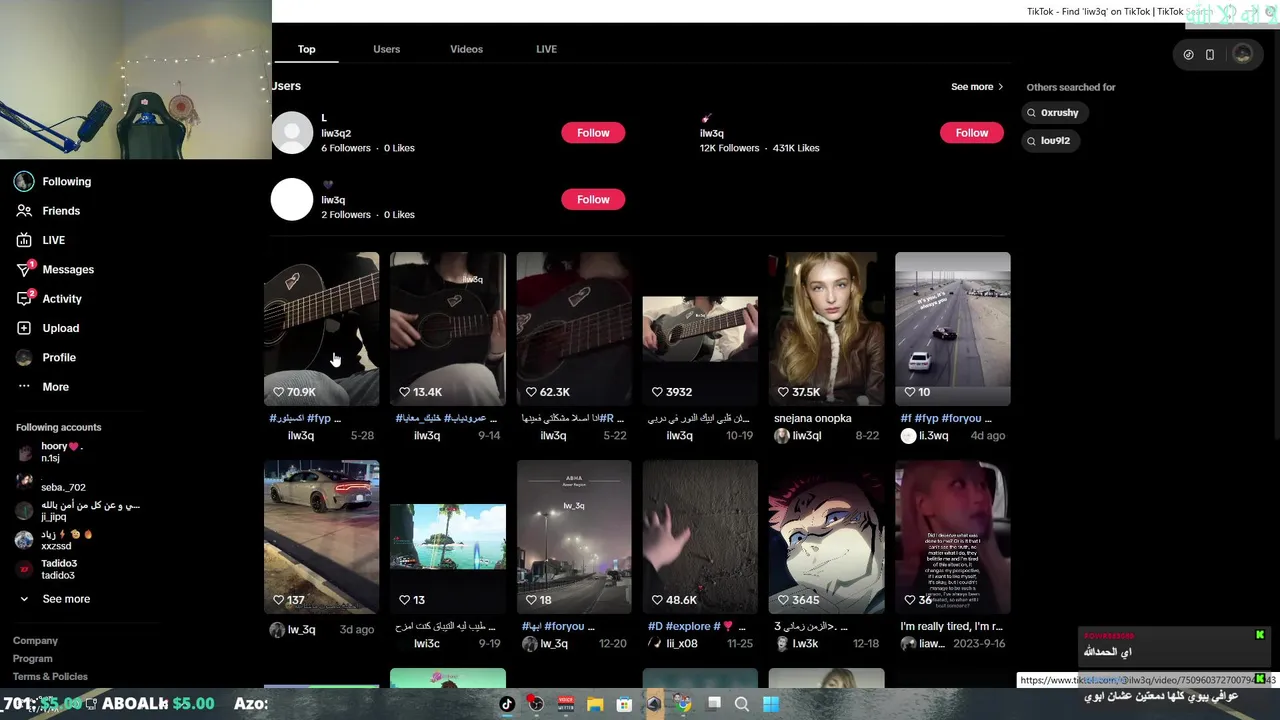Open Google Chrome from taskbar
The image size is (1280, 720).
point(683,704)
